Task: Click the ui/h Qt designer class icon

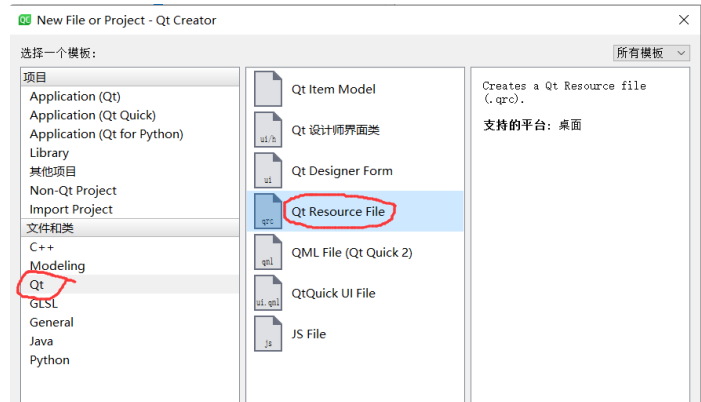Action: pos(268,130)
